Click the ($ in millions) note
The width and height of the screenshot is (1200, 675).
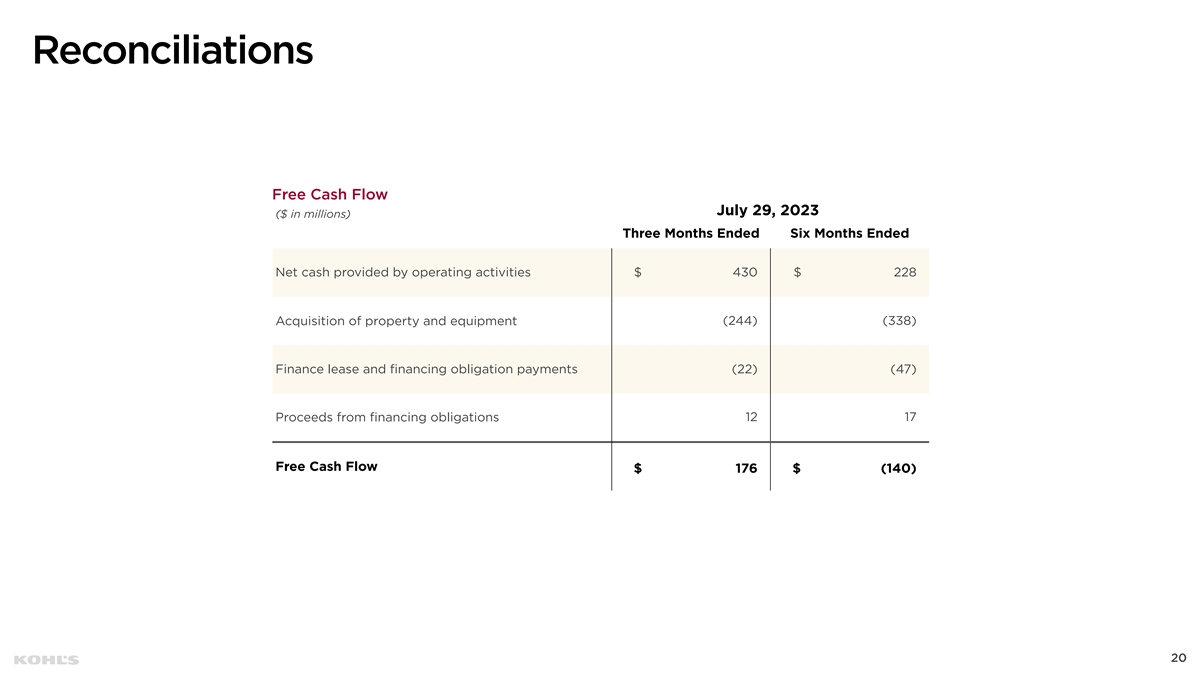coord(313,214)
